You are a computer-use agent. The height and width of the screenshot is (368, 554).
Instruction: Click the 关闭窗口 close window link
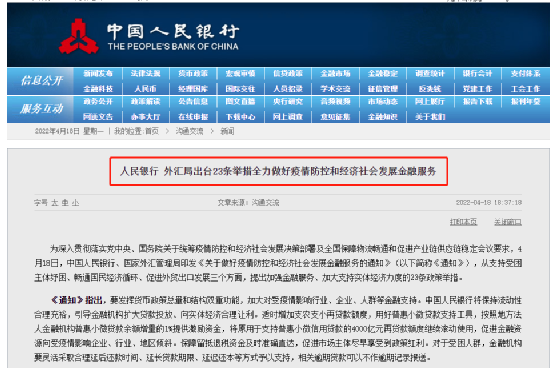508,222
